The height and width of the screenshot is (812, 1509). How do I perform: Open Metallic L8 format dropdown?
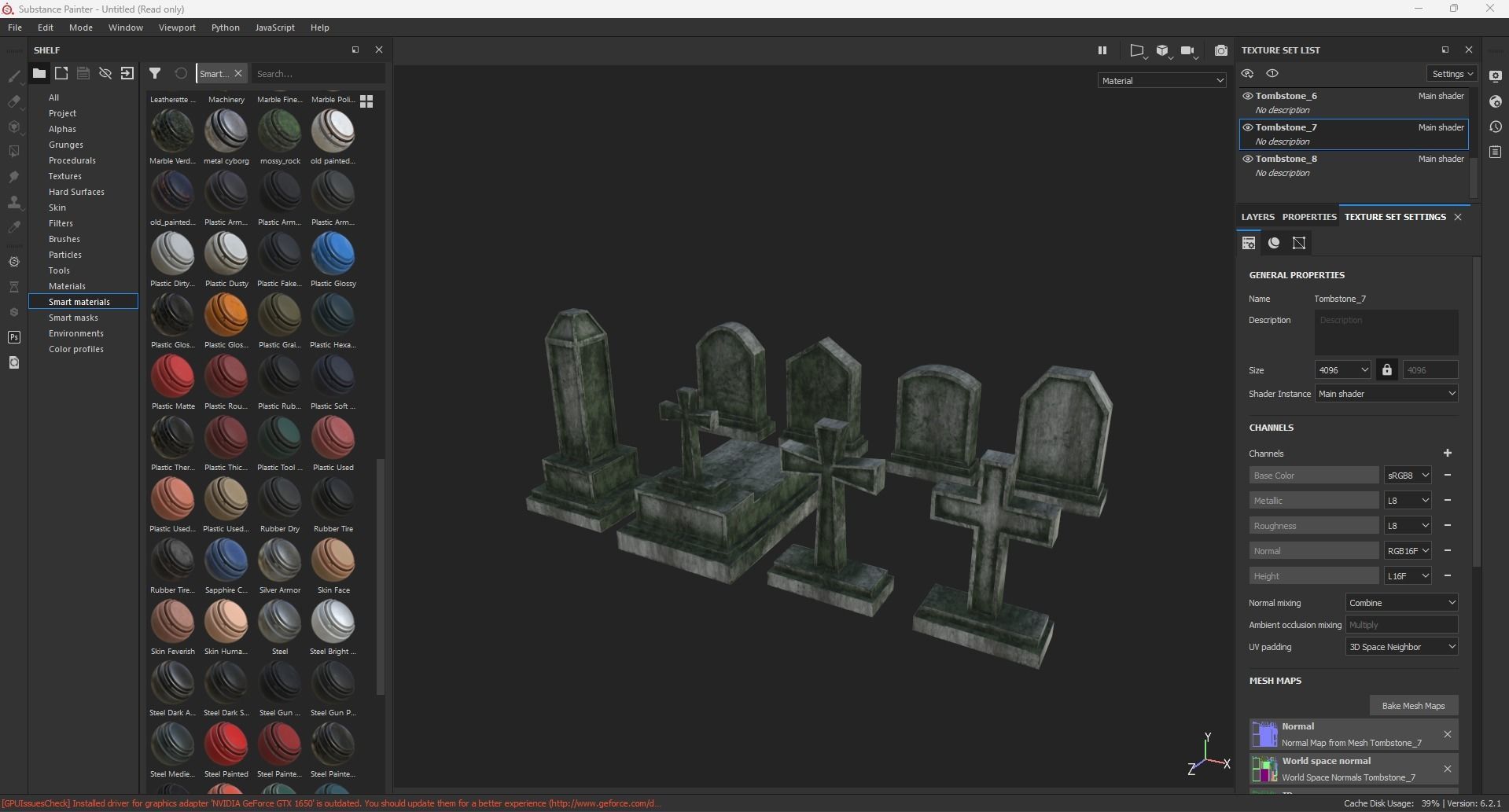(x=1408, y=501)
